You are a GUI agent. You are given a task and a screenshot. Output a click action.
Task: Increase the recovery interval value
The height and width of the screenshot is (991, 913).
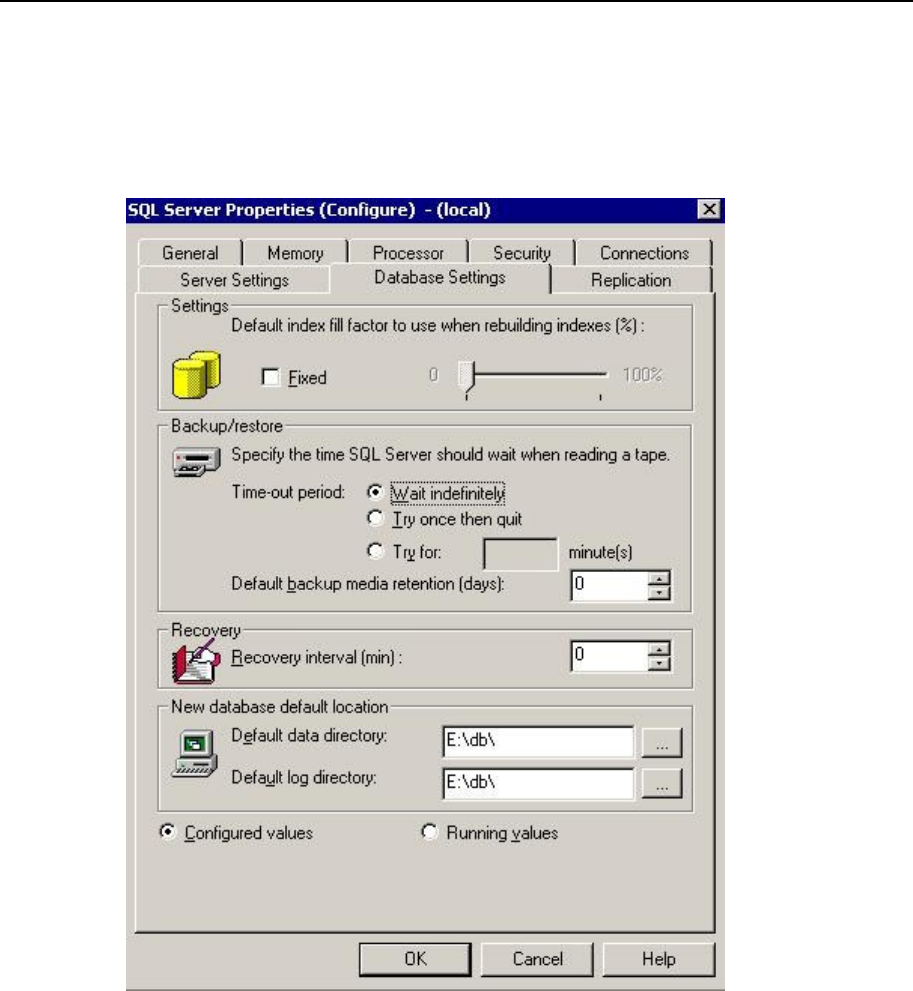(659, 650)
